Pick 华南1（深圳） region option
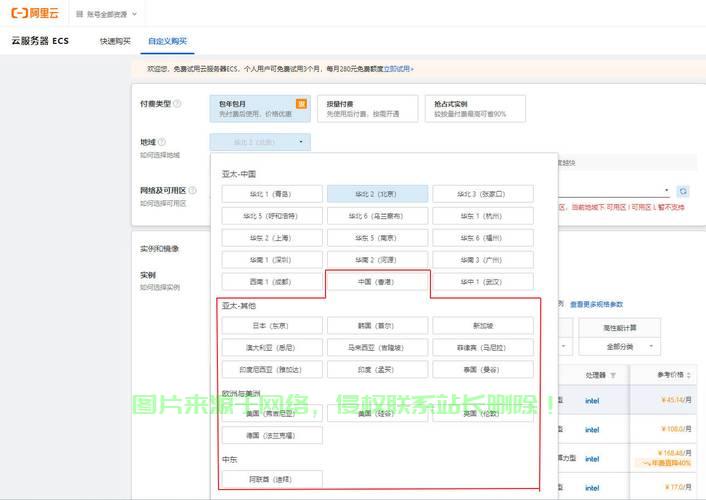 272,260
